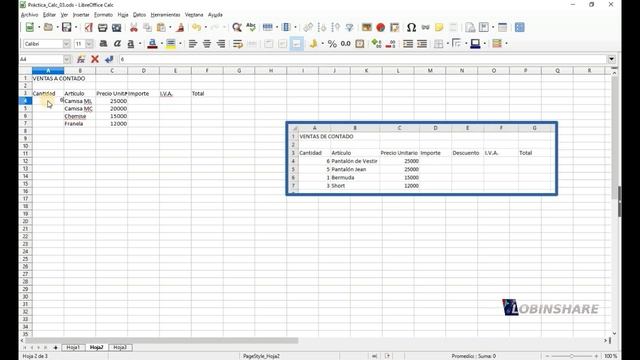
Task: Switch to sheet tab Hoja1
Action: click(x=73, y=347)
